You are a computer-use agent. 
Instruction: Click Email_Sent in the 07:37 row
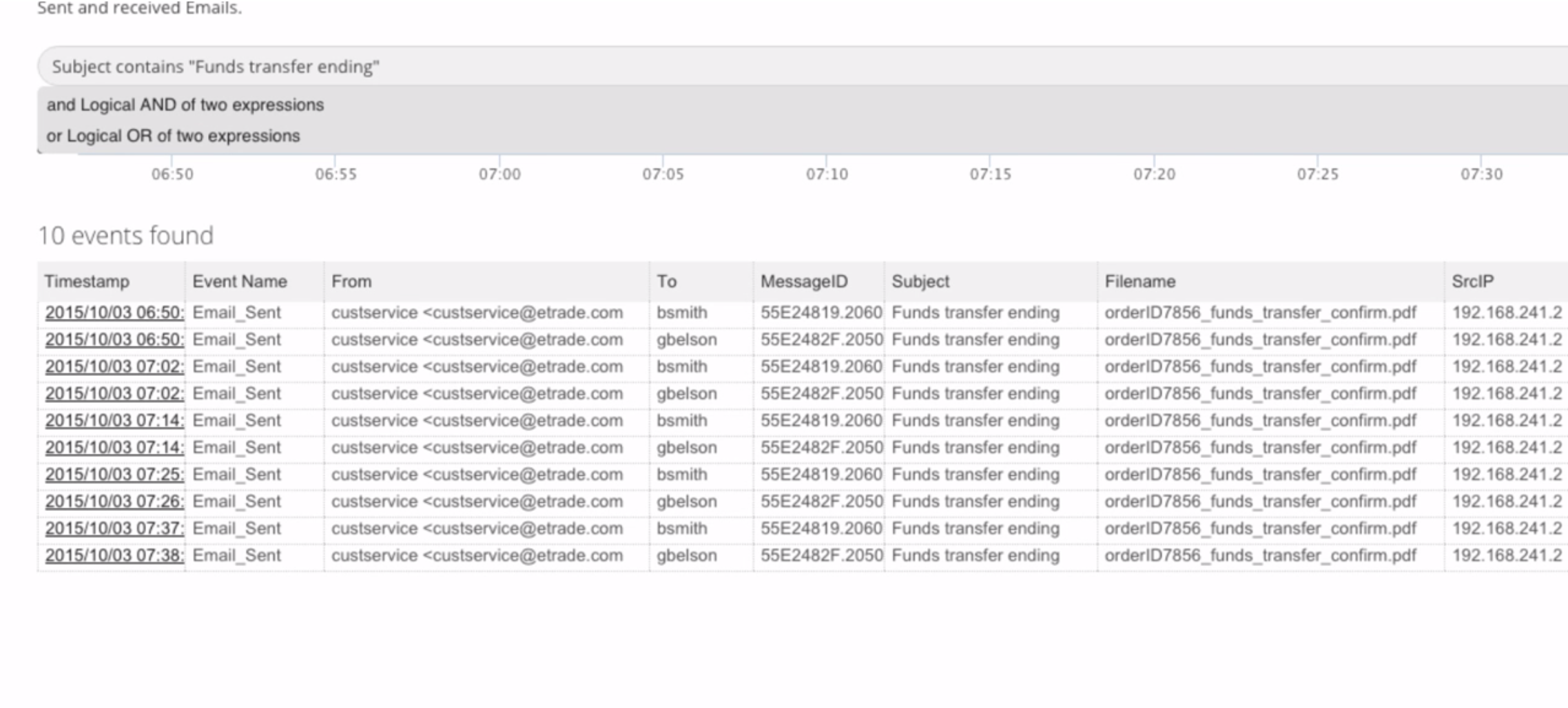click(x=237, y=528)
